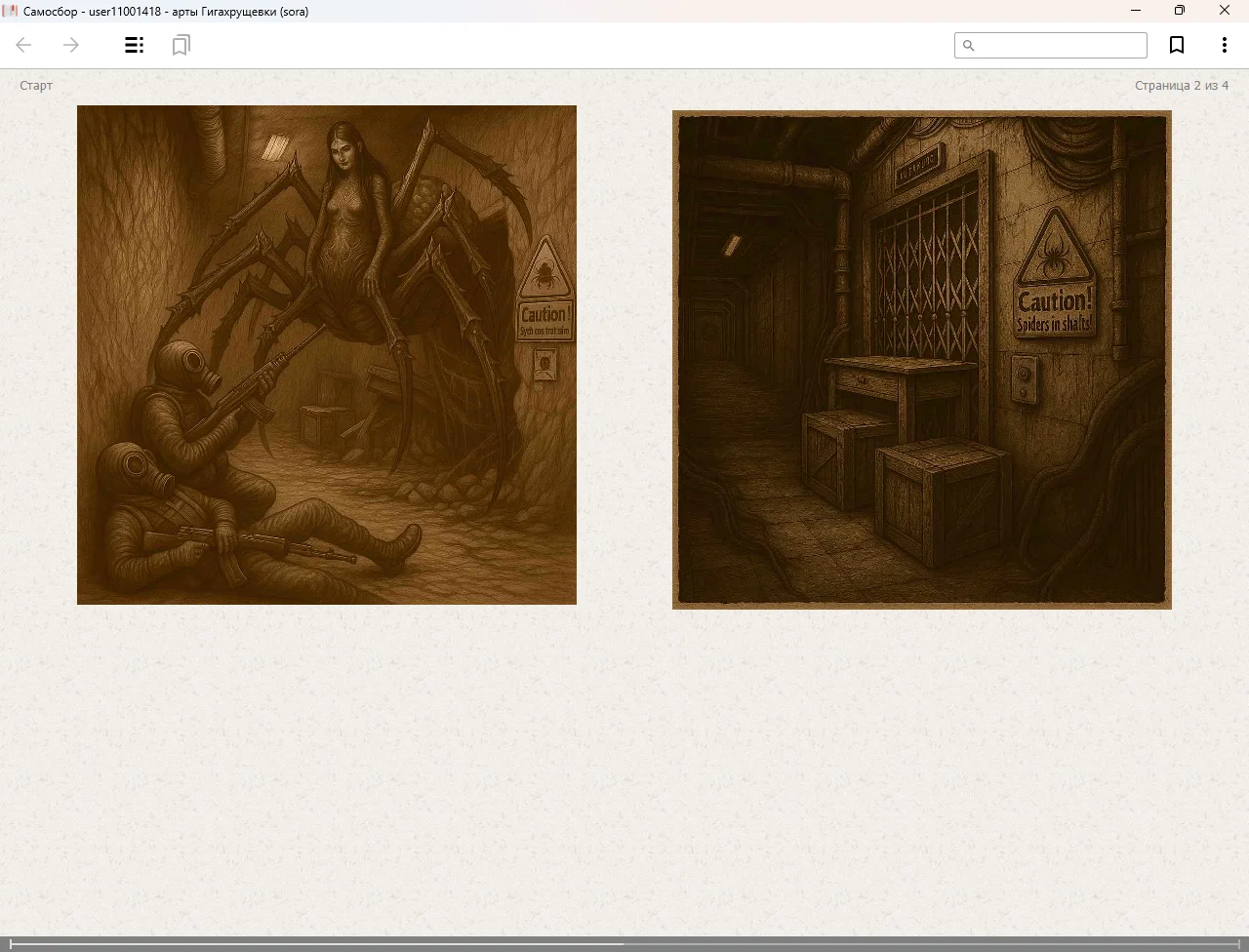Click the filled part of reading progress bar
Image resolution: width=1249 pixels, height=952 pixels.
[x=312, y=944]
